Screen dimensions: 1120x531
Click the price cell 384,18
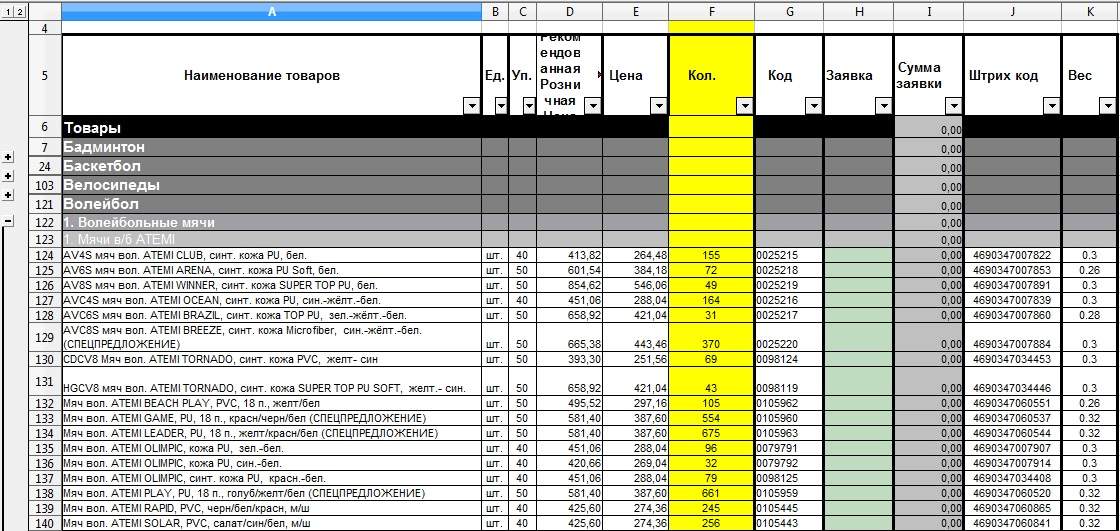click(636, 270)
